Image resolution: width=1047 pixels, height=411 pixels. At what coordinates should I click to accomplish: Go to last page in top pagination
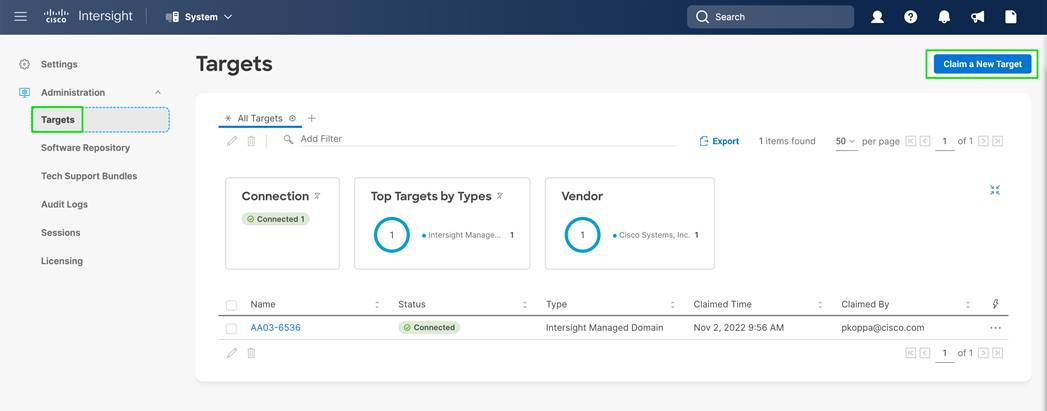998,141
